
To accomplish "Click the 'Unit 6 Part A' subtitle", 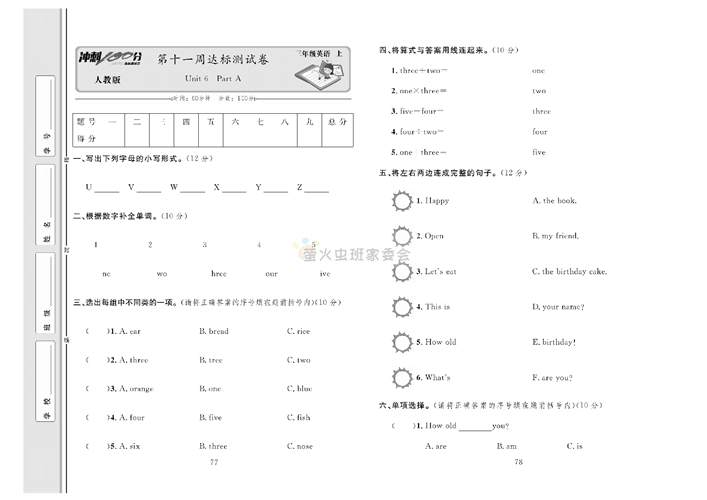I will pyautogui.click(x=213, y=78).
